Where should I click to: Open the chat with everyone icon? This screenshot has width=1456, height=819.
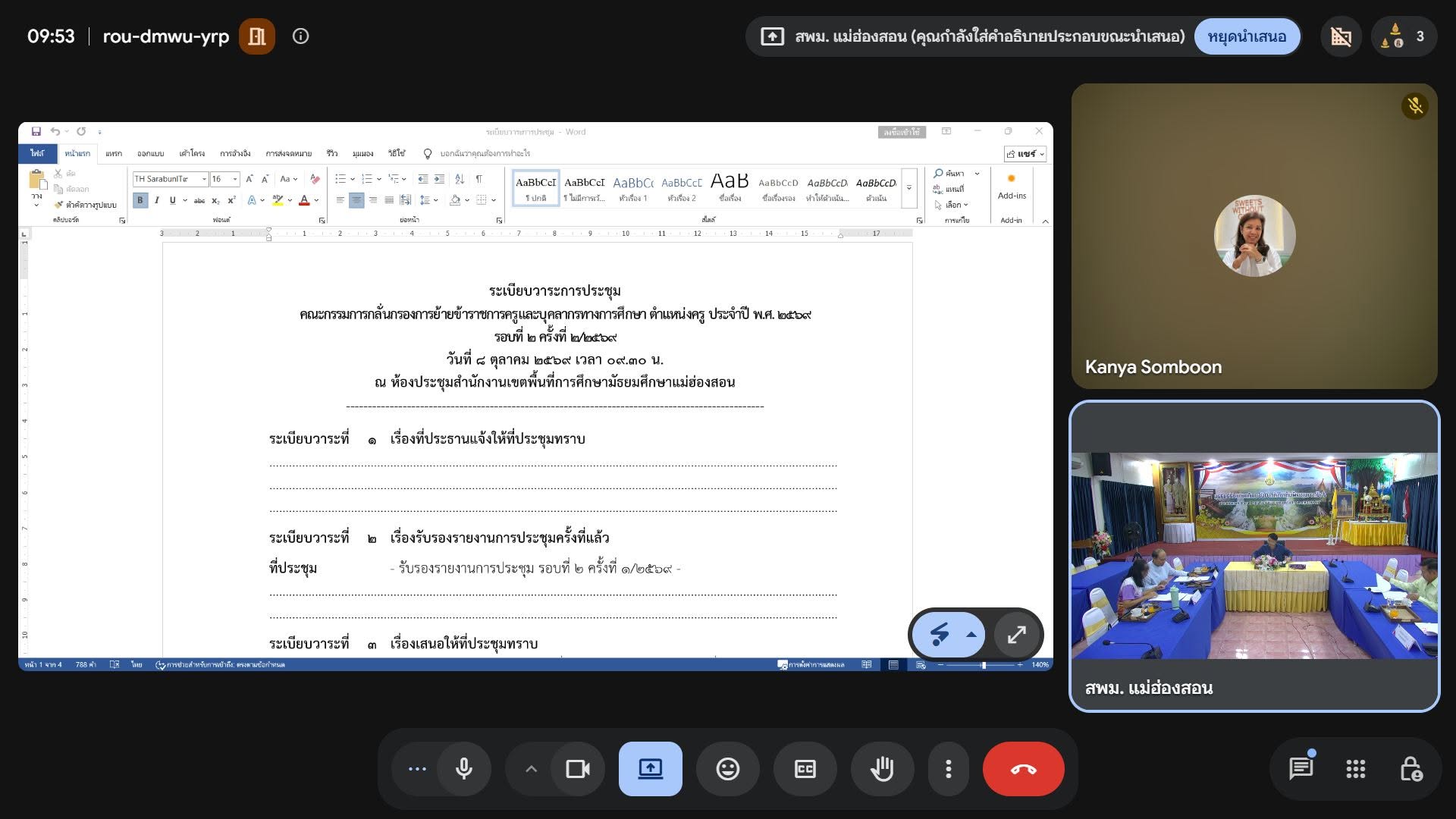click(x=1301, y=769)
